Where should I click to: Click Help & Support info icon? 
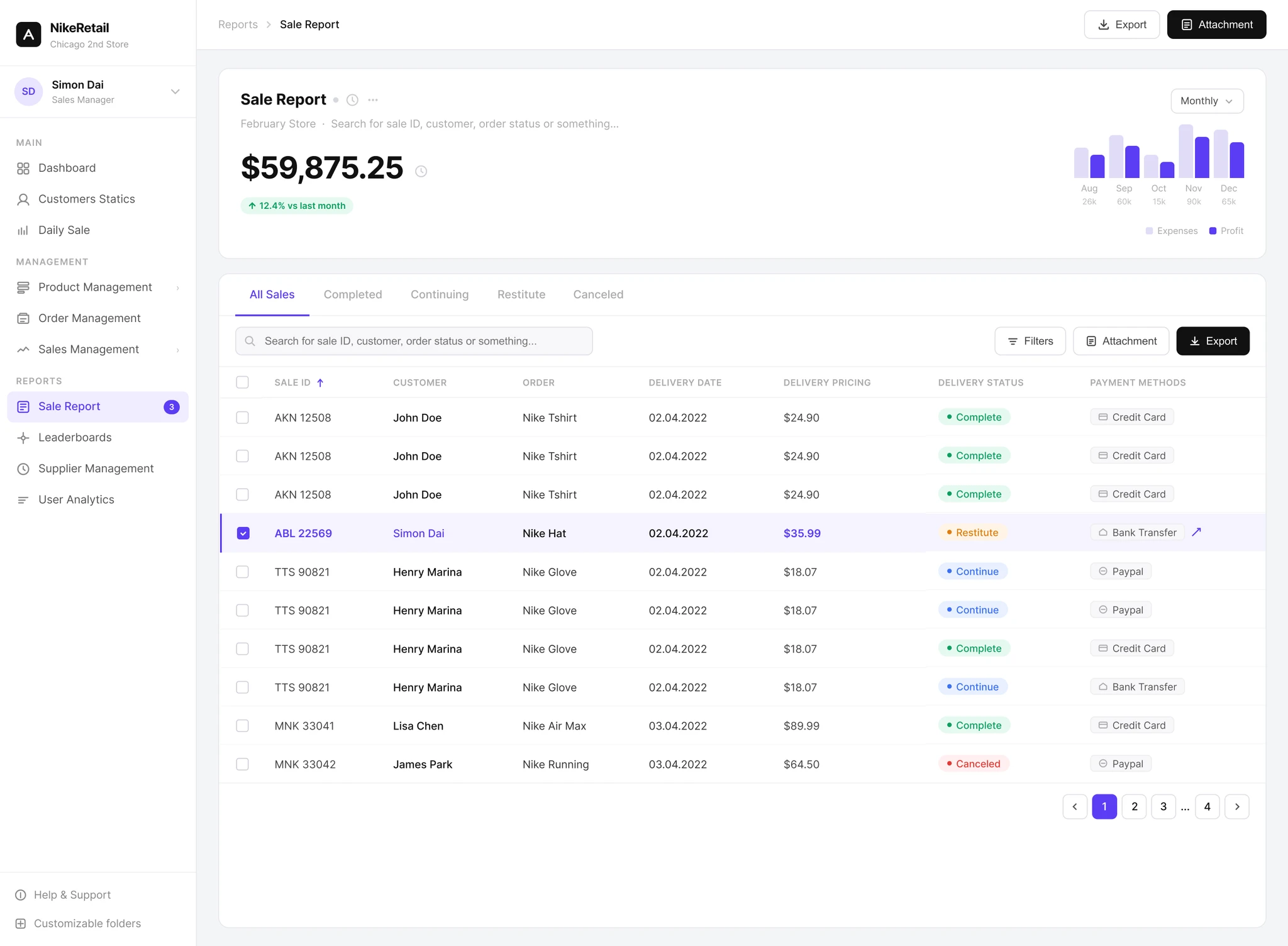tap(21, 895)
